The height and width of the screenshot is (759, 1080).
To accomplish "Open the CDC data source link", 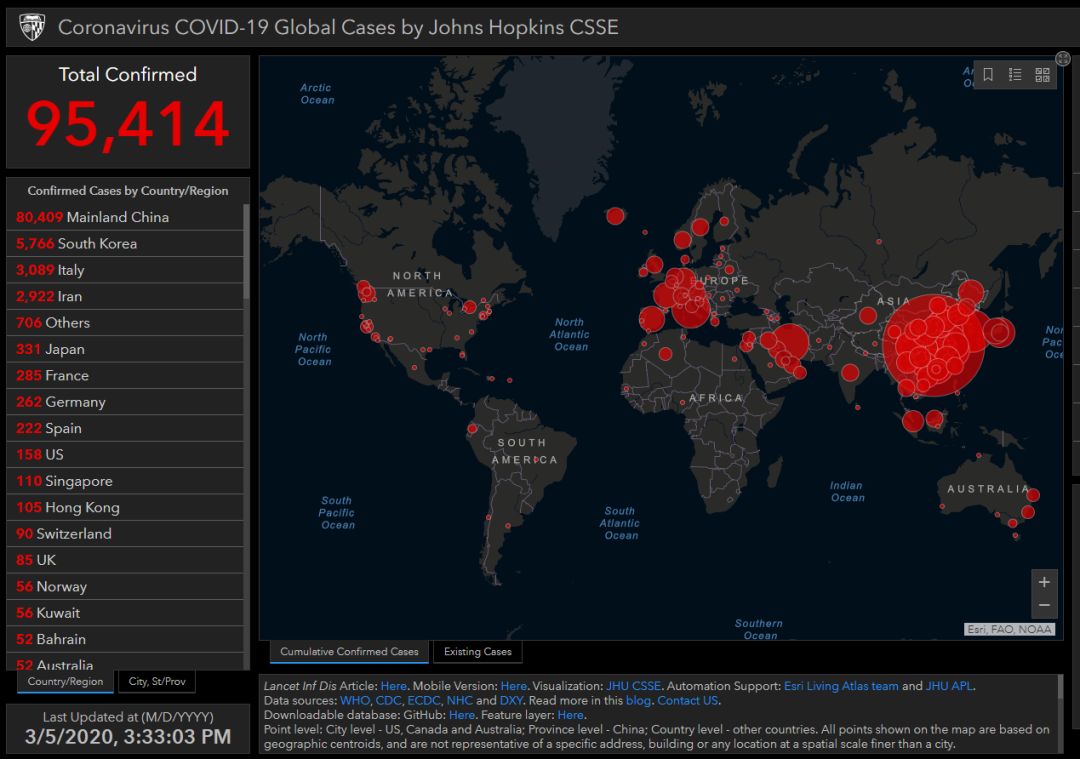I will tap(388, 700).
